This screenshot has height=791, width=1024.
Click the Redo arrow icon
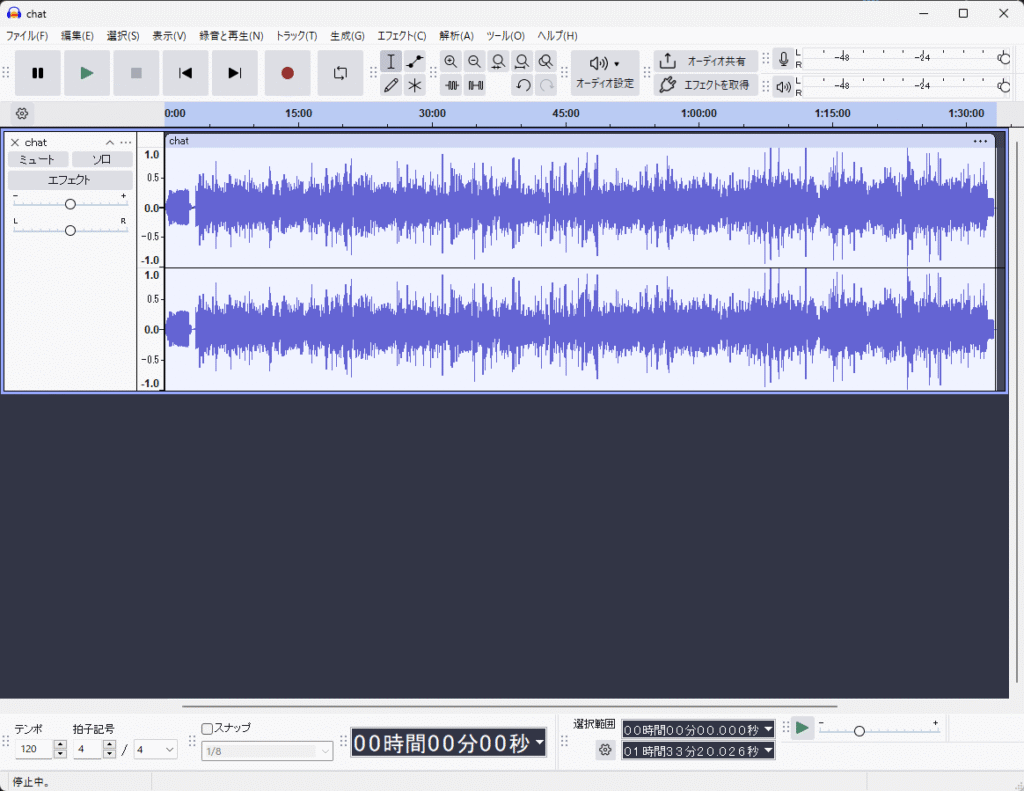[x=547, y=85]
